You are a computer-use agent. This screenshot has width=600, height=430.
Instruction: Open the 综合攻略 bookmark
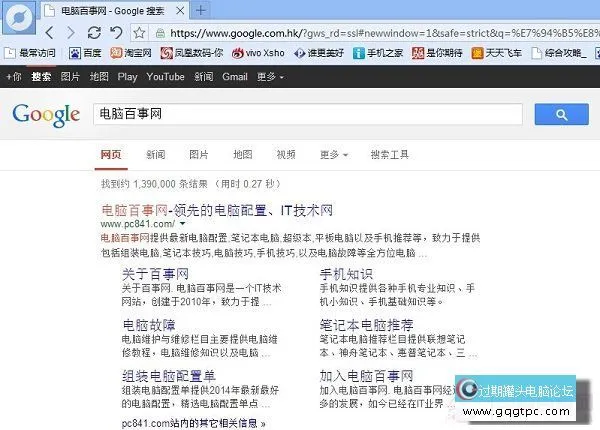click(559, 53)
